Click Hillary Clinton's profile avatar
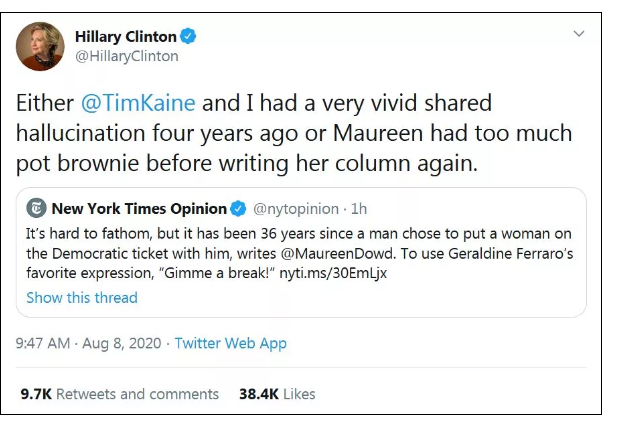 [x=40, y=46]
